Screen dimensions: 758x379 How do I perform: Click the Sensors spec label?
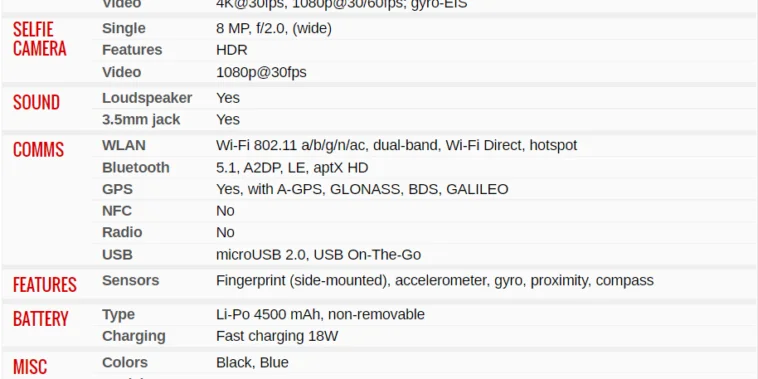point(130,280)
